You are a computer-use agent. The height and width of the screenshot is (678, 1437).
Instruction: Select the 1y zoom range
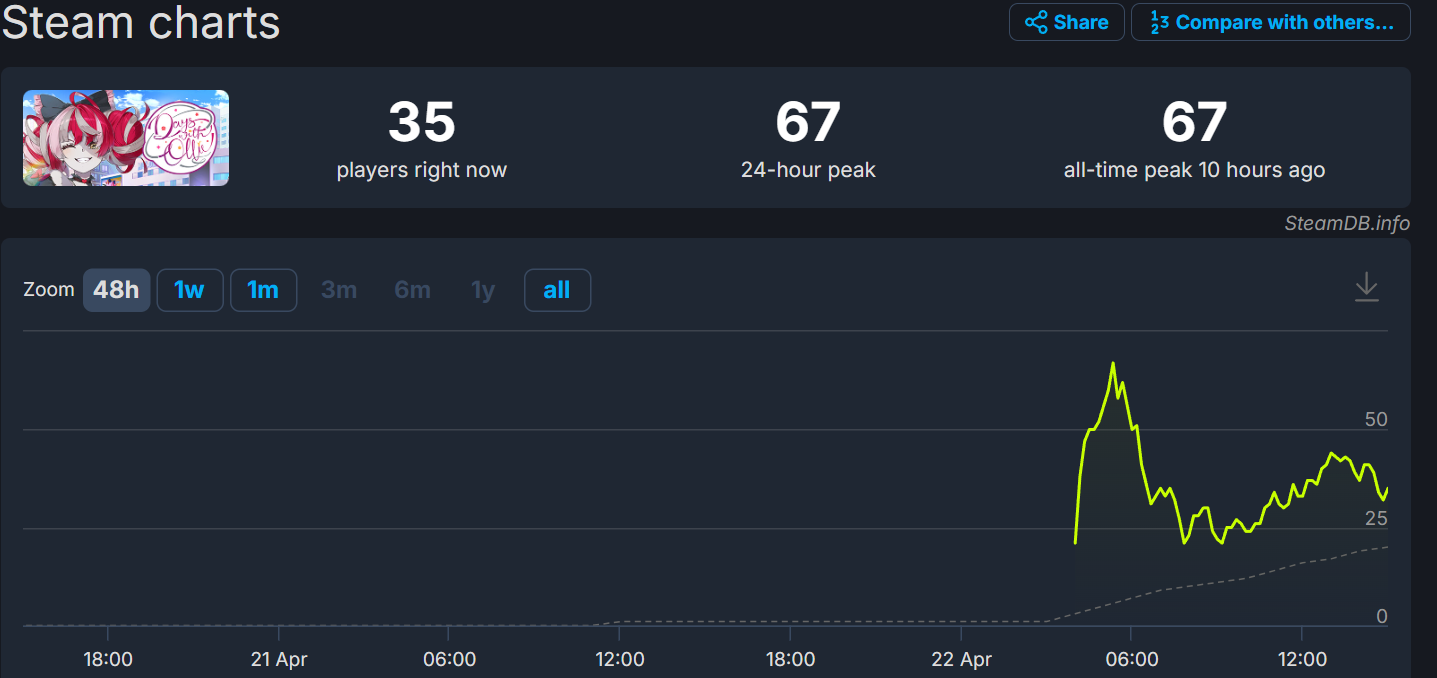click(483, 290)
